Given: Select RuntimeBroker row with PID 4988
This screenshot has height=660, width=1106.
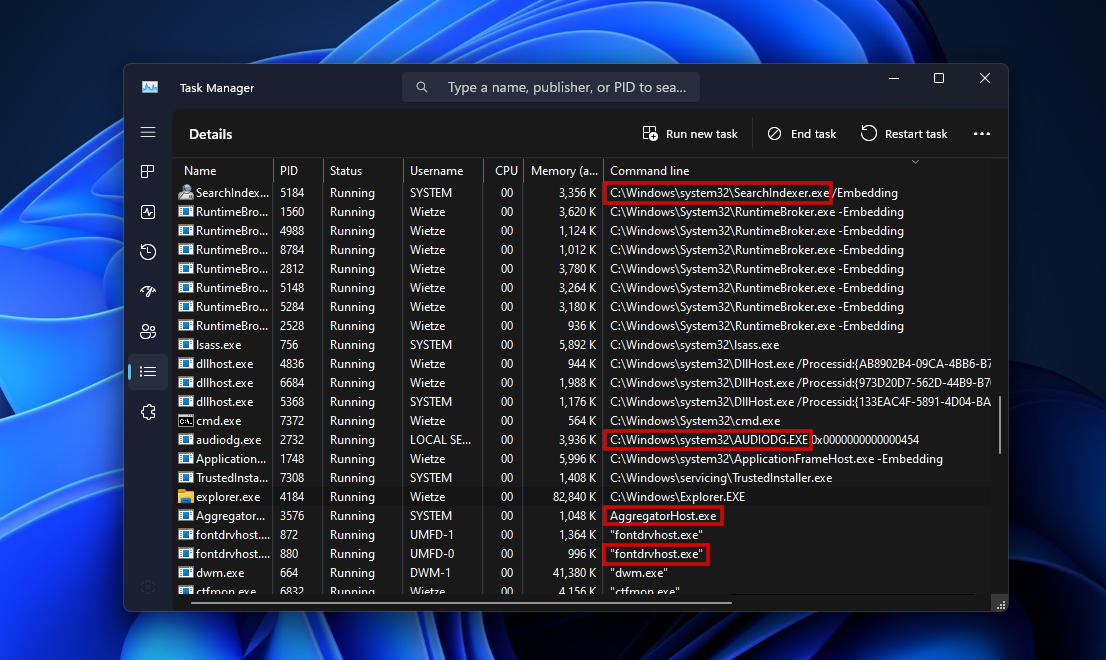Looking at the screenshot, I should (584, 231).
